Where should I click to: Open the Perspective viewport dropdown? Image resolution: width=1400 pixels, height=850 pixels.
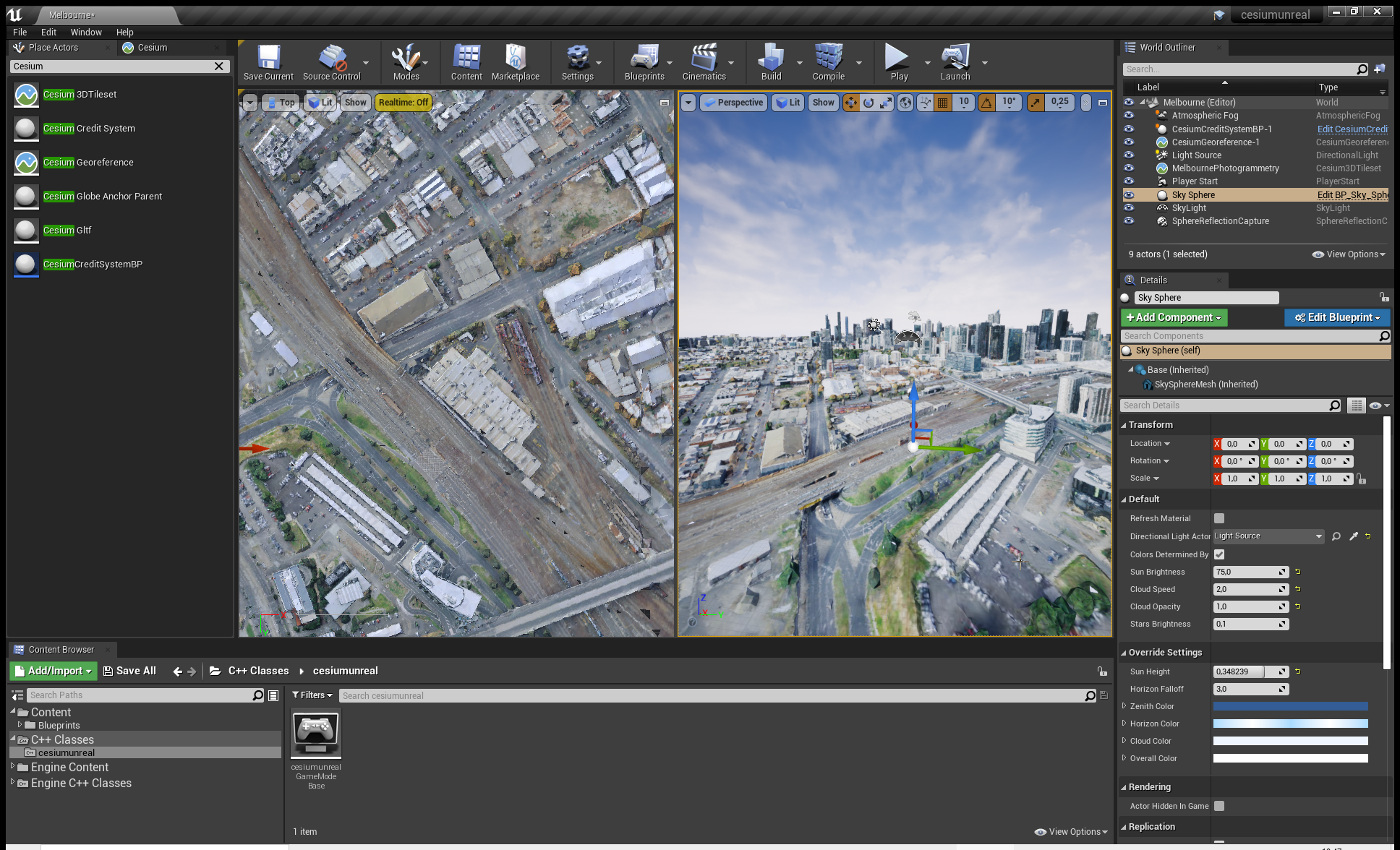[733, 102]
